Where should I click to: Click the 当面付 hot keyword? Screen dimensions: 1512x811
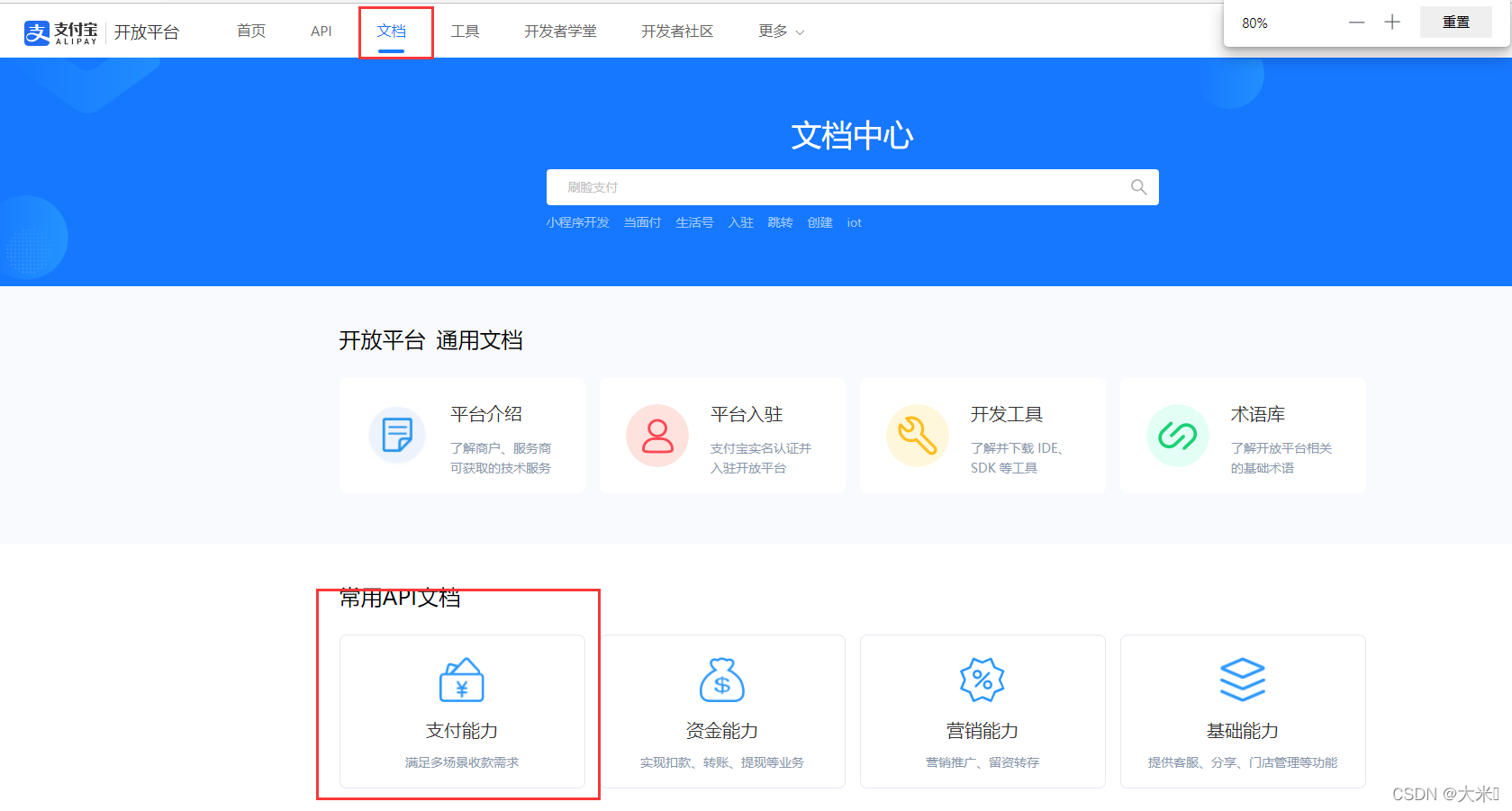click(642, 222)
